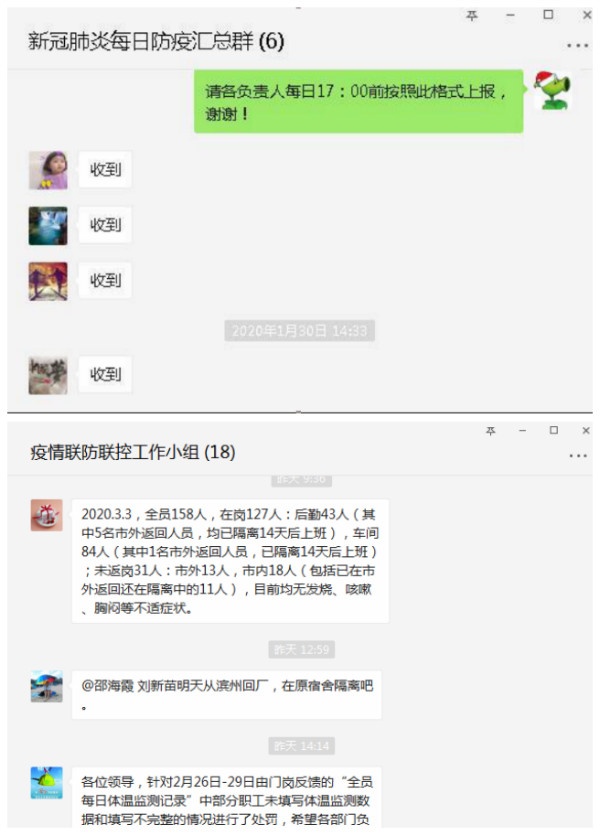Open profile of calligraphy avatar member
This screenshot has width=600, height=835.
[x=48, y=375]
